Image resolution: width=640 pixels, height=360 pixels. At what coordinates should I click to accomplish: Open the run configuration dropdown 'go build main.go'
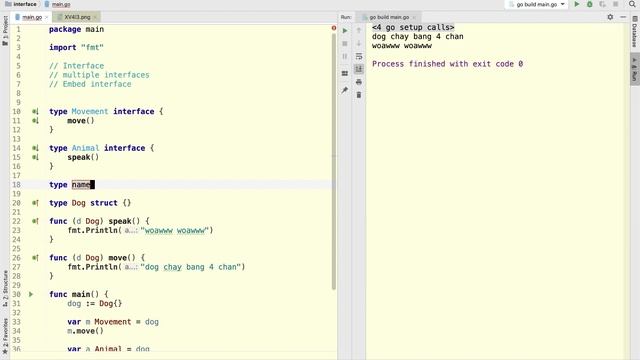click(536, 4)
